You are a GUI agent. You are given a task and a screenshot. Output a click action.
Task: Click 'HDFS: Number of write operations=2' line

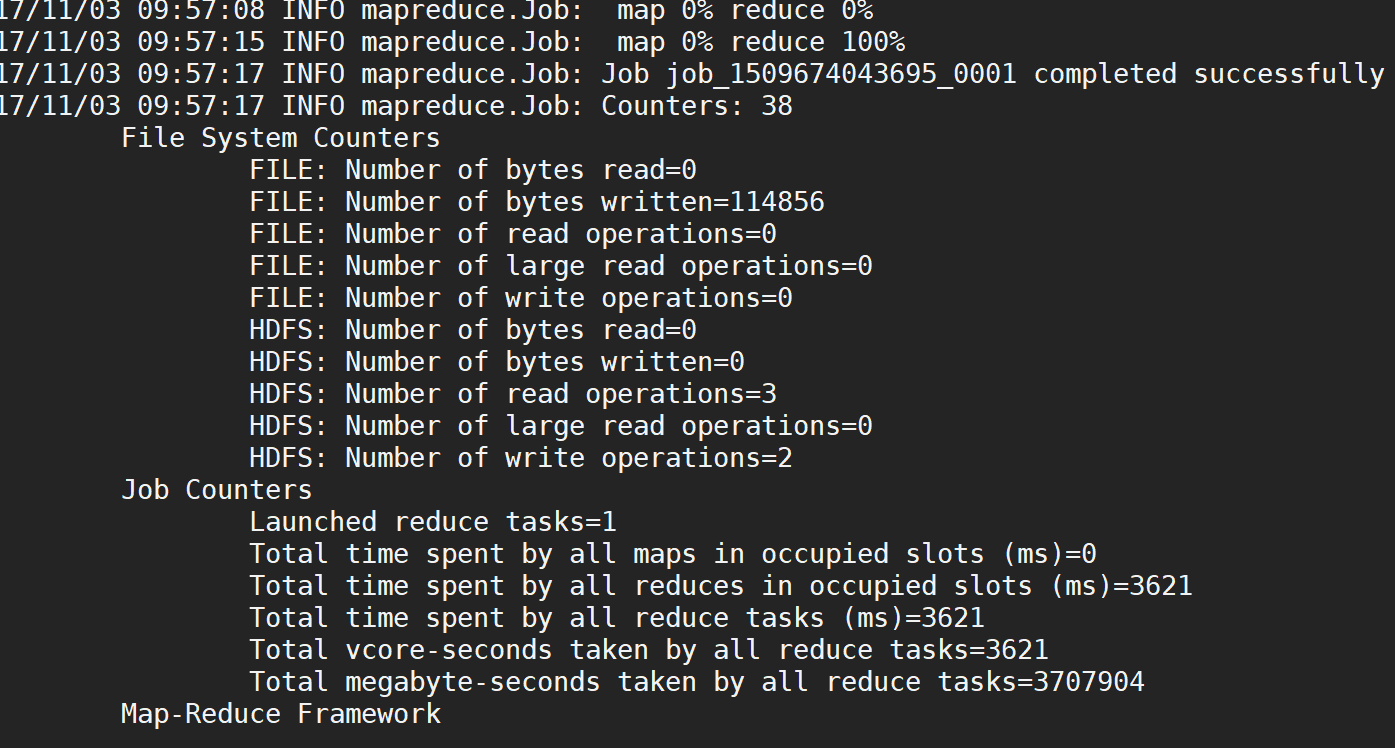pos(521,458)
